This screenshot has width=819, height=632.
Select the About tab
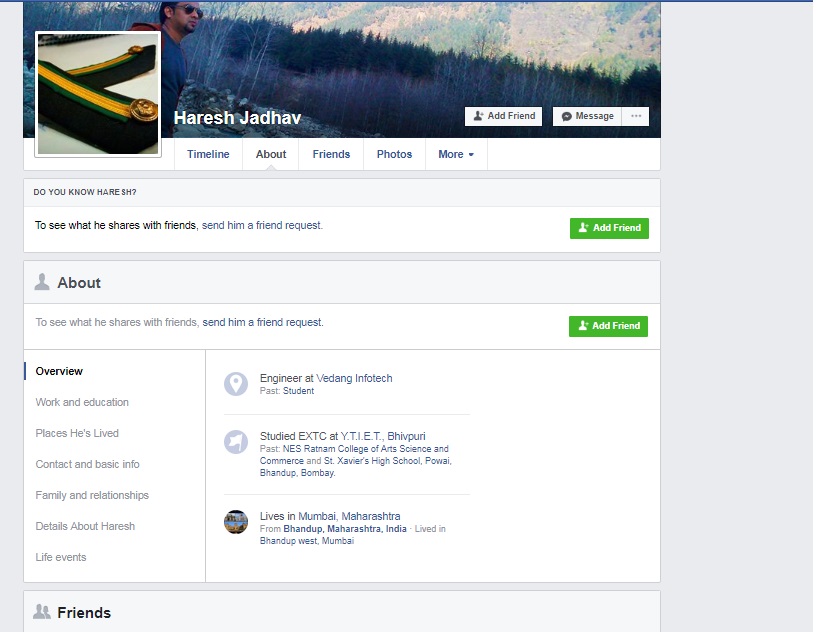tap(271, 154)
